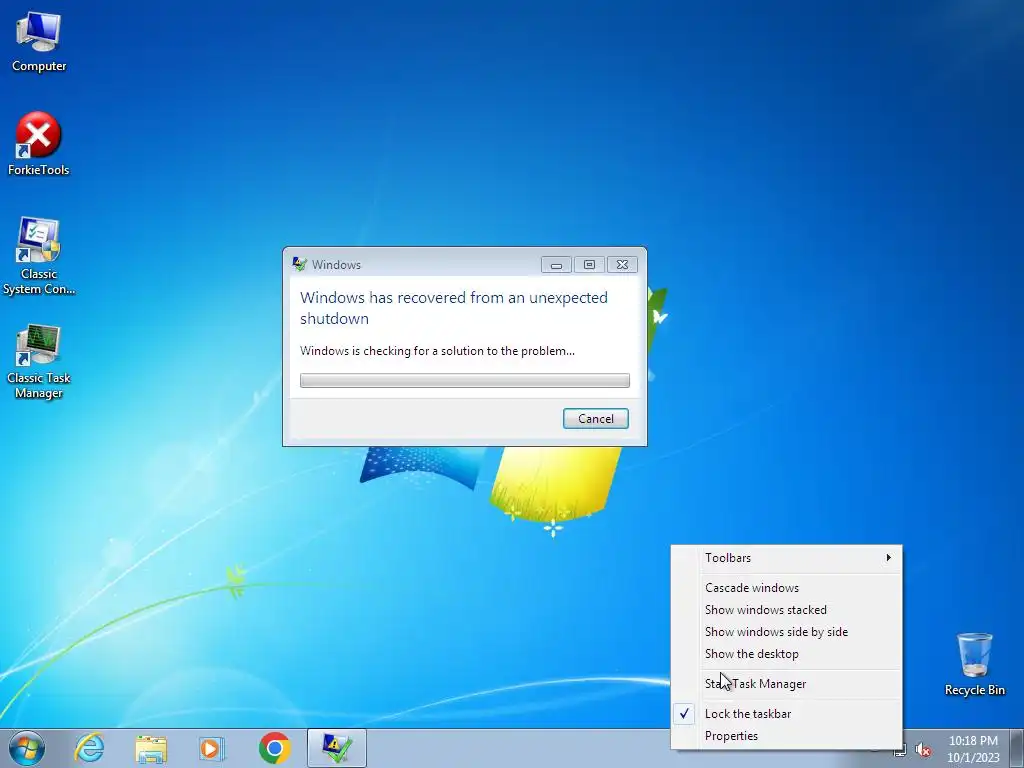
Task: Click the network tray icon
Action: click(901, 751)
